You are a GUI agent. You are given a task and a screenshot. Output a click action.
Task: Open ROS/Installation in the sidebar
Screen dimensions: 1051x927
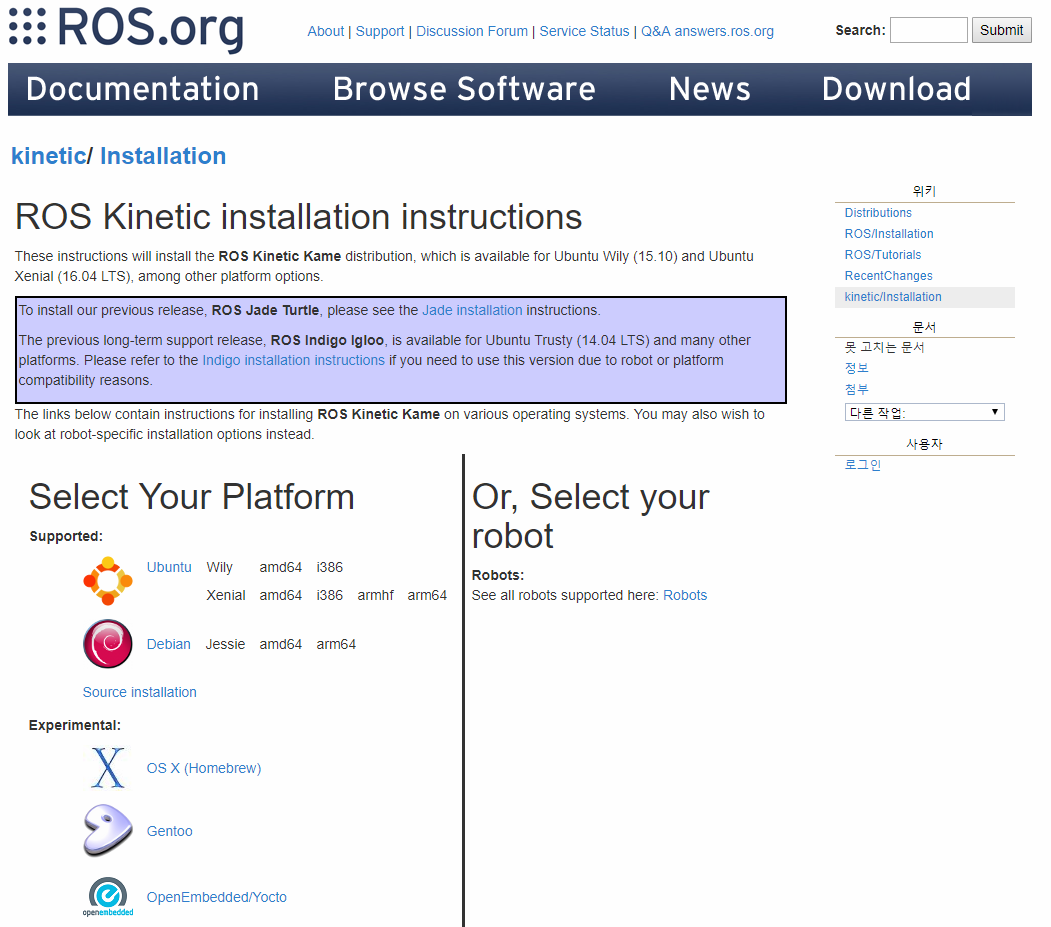(889, 234)
